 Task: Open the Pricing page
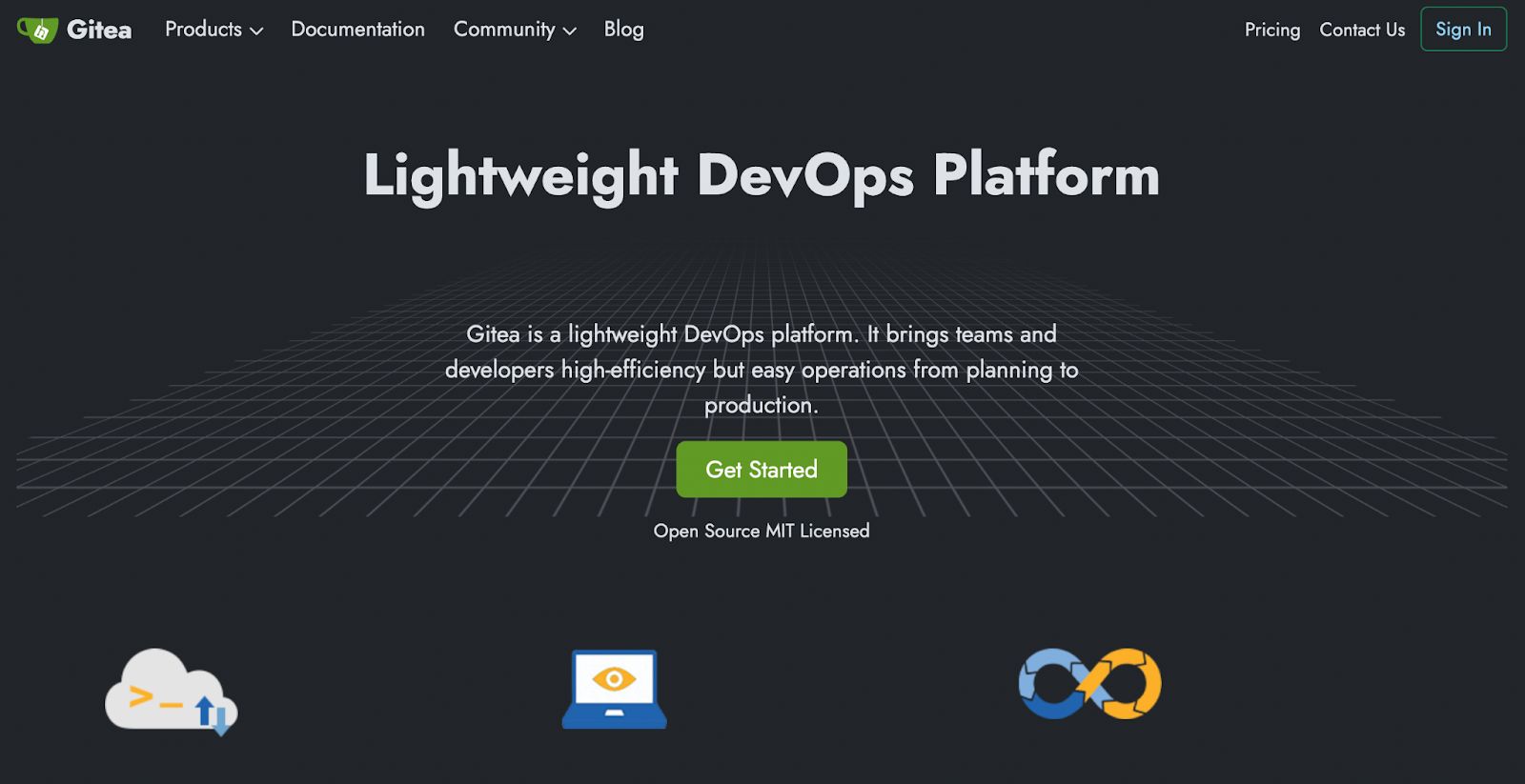pyautogui.click(x=1271, y=30)
